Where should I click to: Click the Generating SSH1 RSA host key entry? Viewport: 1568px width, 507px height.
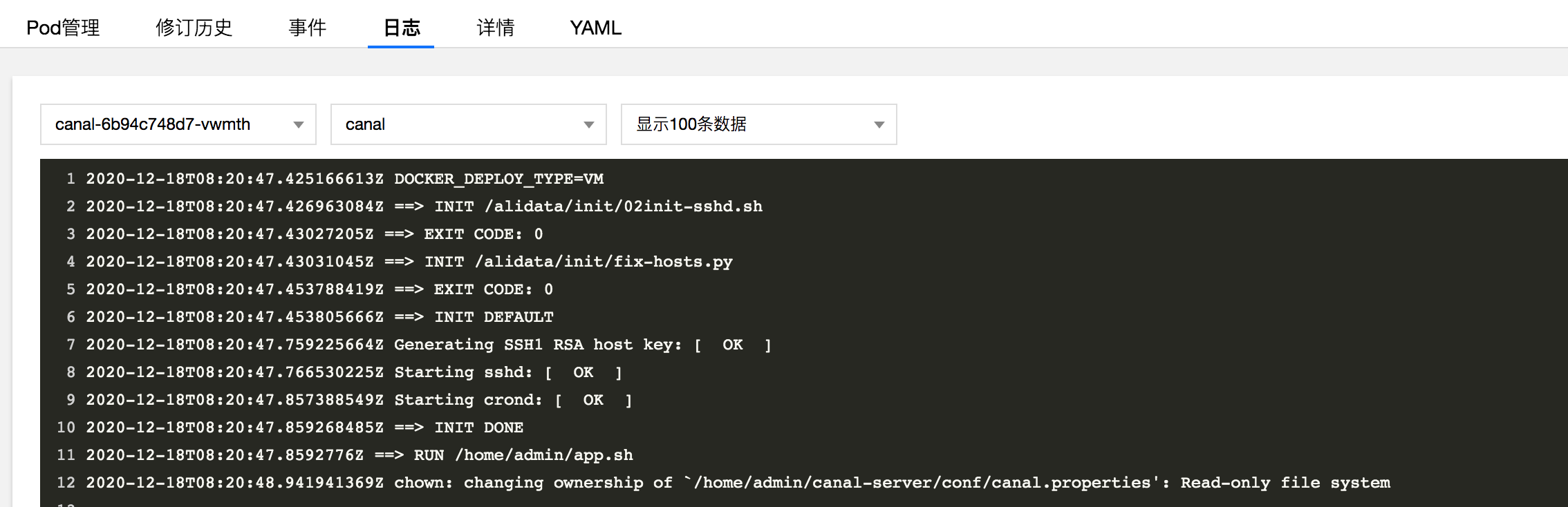429,345
